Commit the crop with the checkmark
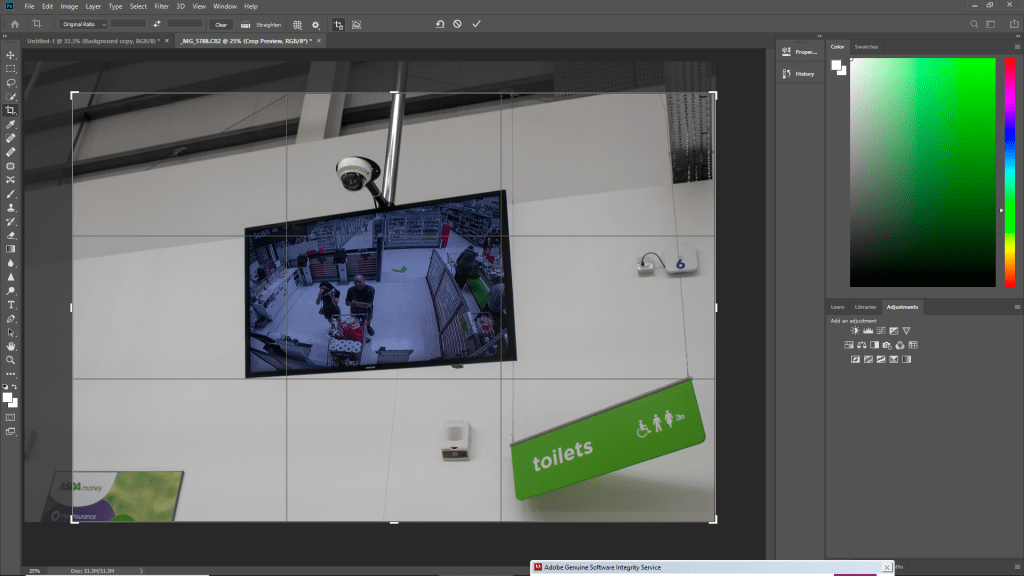The image size is (1024, 576). coord(476,24)
